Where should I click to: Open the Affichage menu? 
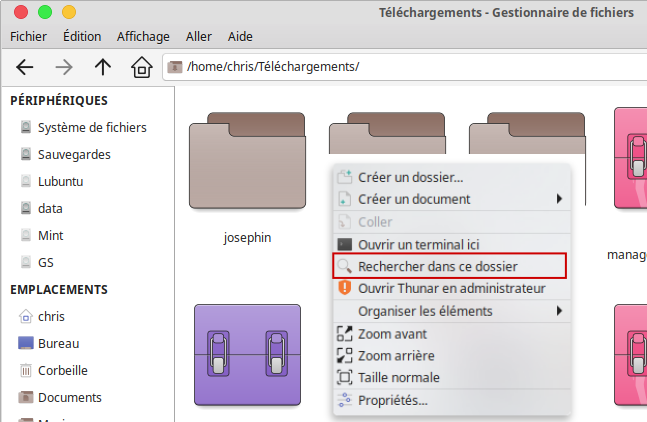(143, 36)
